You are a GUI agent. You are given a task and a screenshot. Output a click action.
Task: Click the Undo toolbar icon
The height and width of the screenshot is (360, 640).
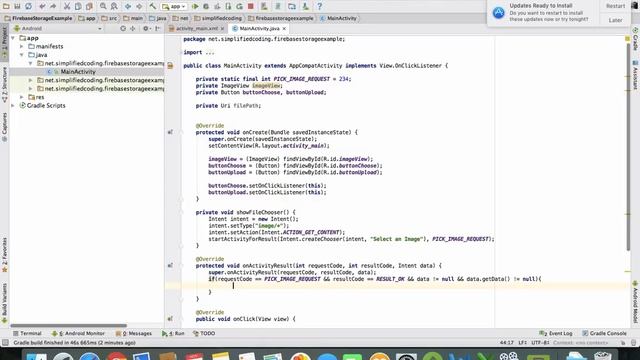(x=42, y=7)
